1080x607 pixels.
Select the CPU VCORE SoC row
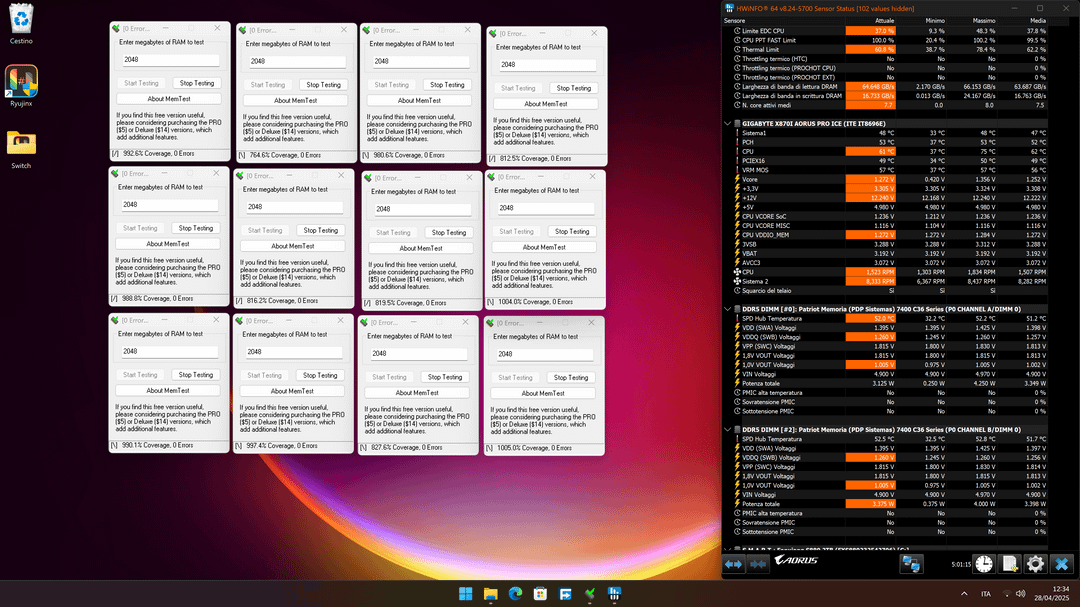[885, 216]
